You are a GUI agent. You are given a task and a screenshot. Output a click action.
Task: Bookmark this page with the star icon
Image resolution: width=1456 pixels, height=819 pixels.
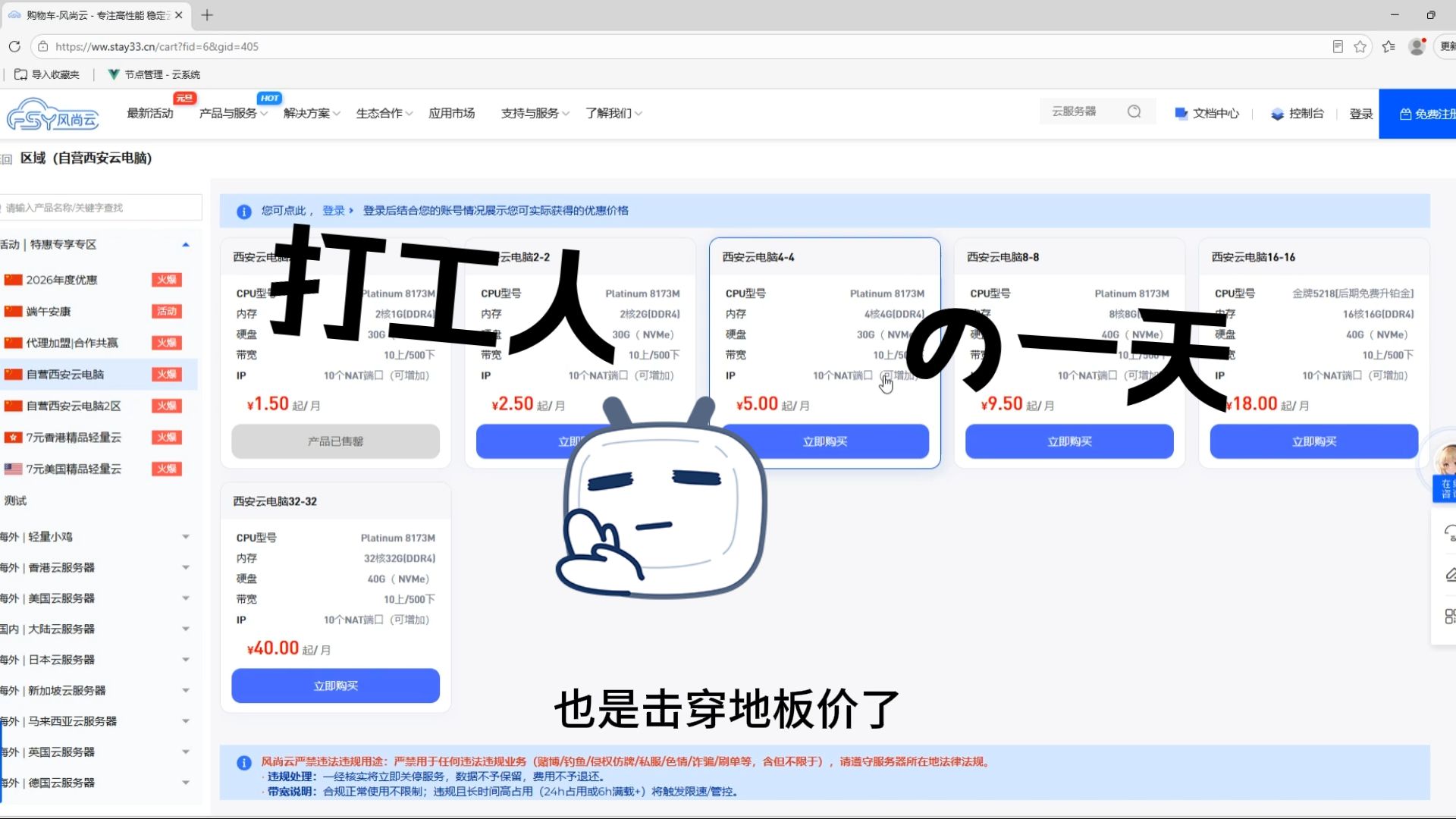1360,46
